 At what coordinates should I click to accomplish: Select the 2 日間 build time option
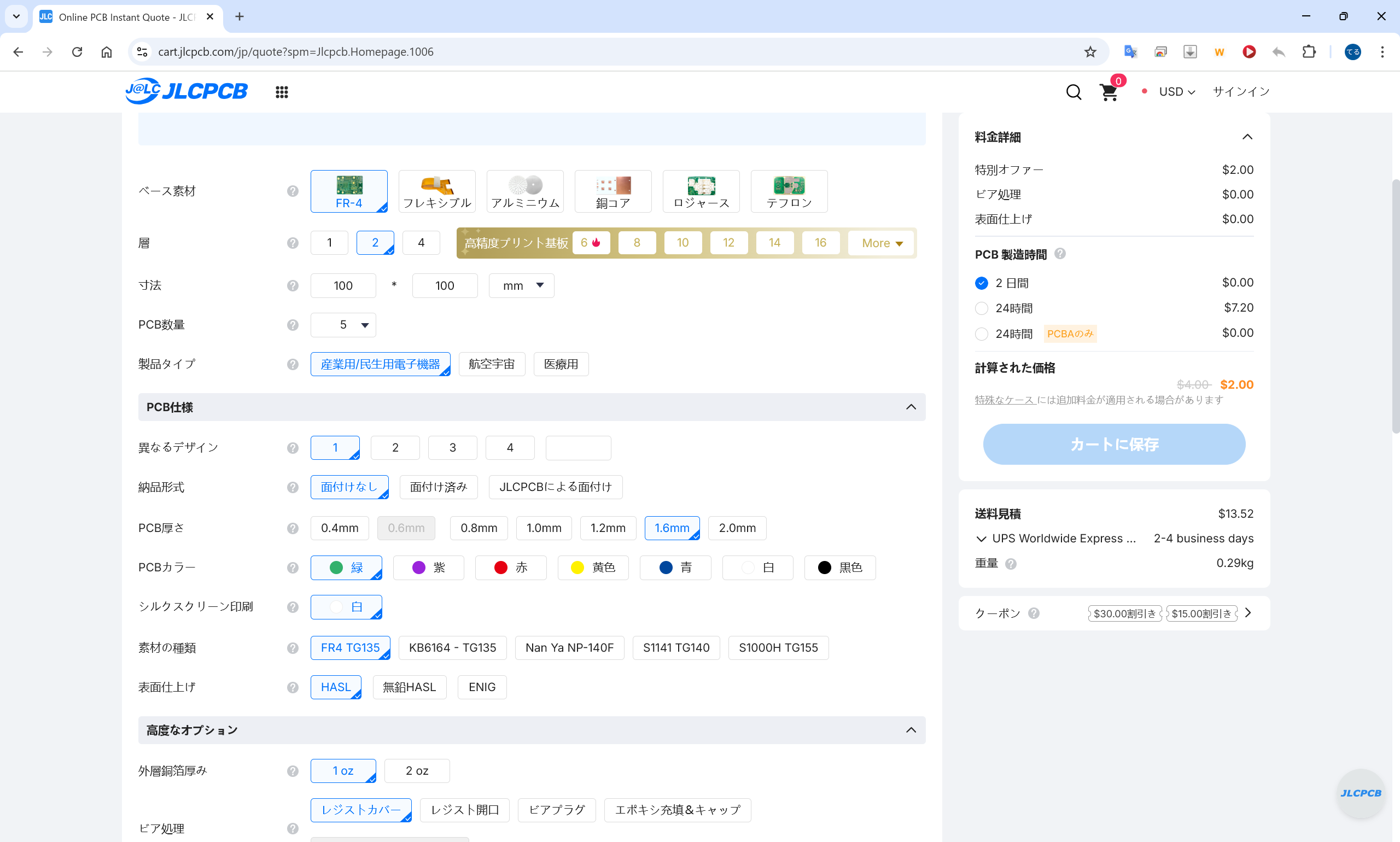(x=981, y=283)
